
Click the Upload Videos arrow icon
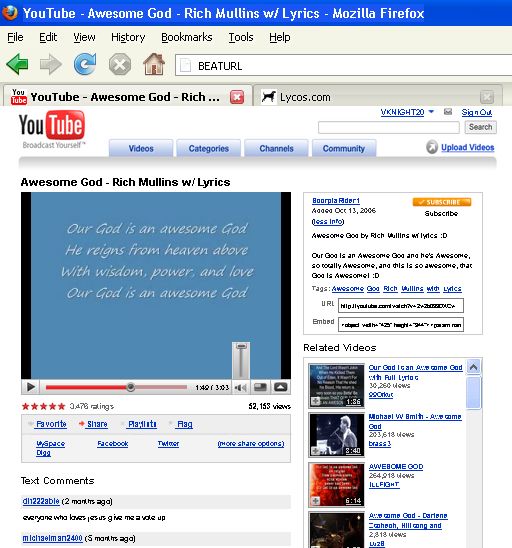tap(432, 147)
